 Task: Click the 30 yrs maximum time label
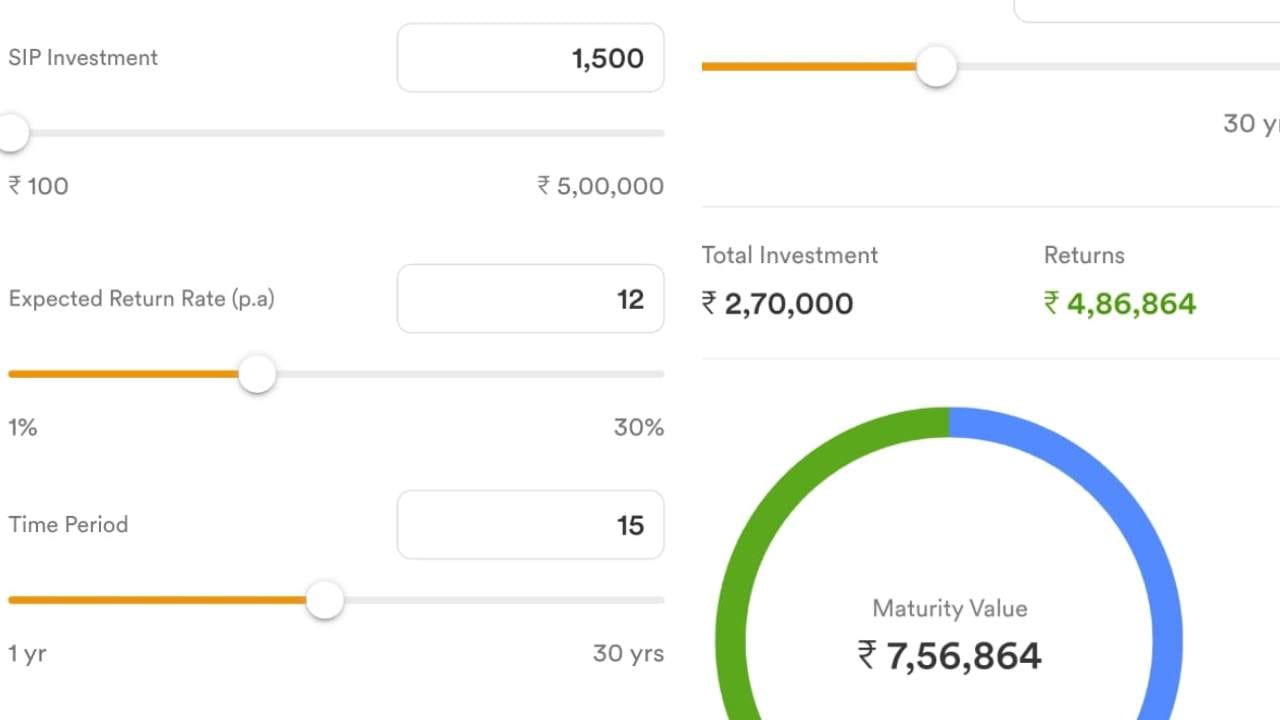tap(628, 654)
